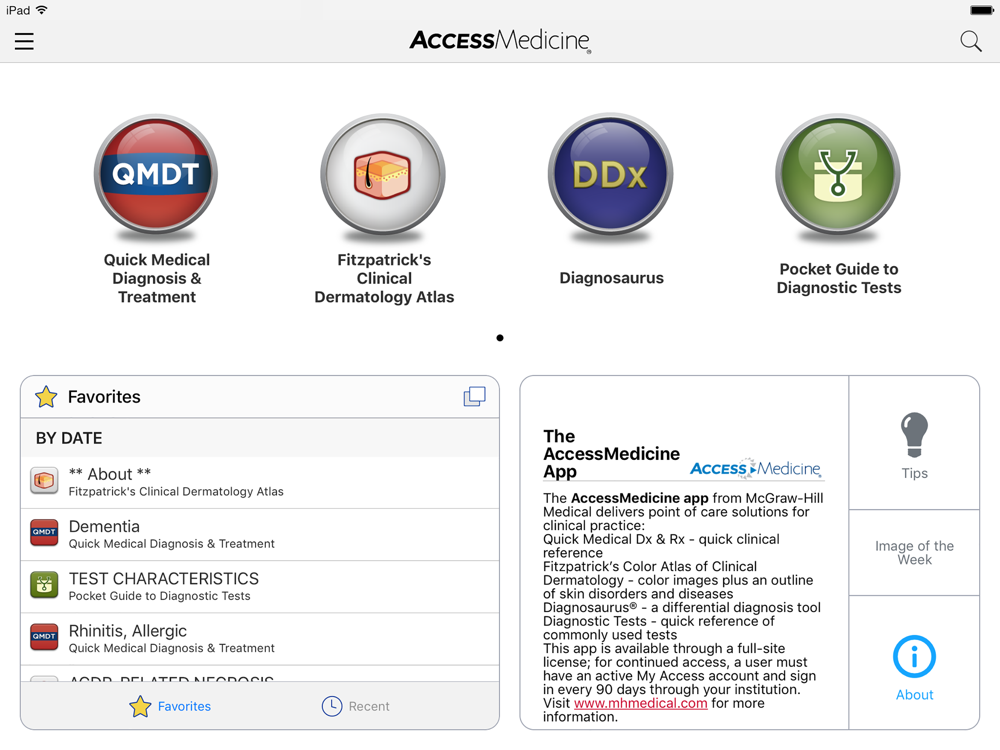1000x750 pixels.
Task: Tap the search magnifier icon
Action: pyautogui.click(x=971, y=41)
